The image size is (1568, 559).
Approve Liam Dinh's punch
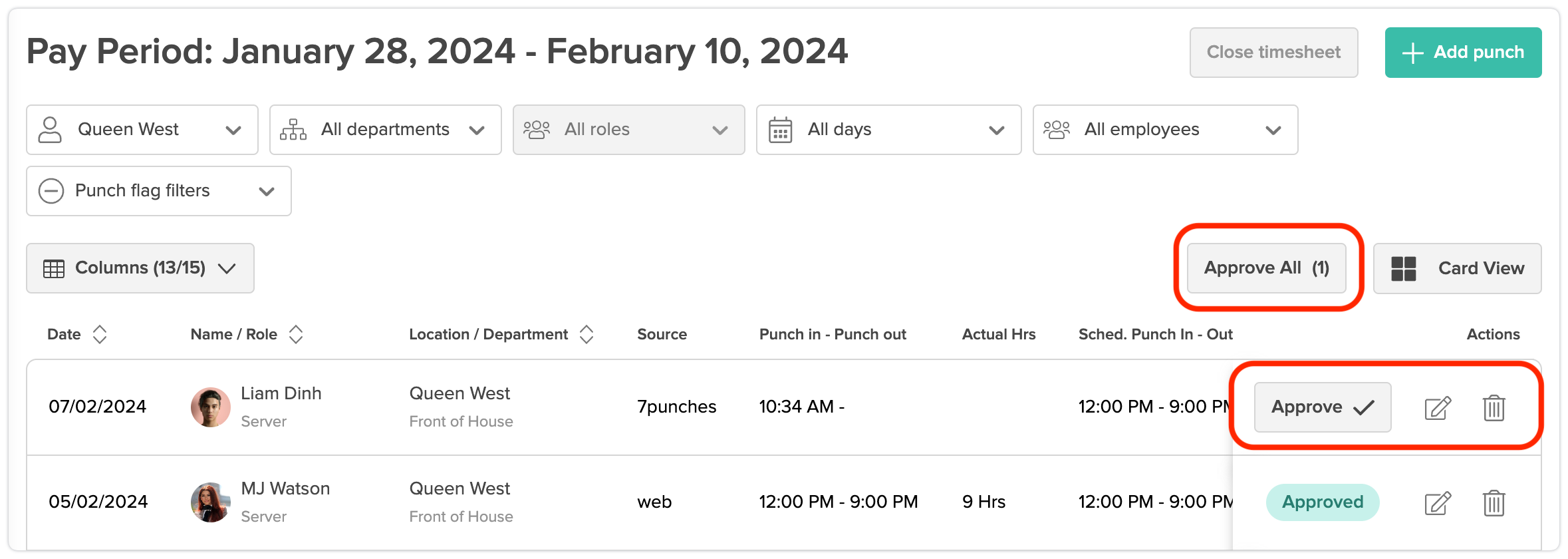1322,407
